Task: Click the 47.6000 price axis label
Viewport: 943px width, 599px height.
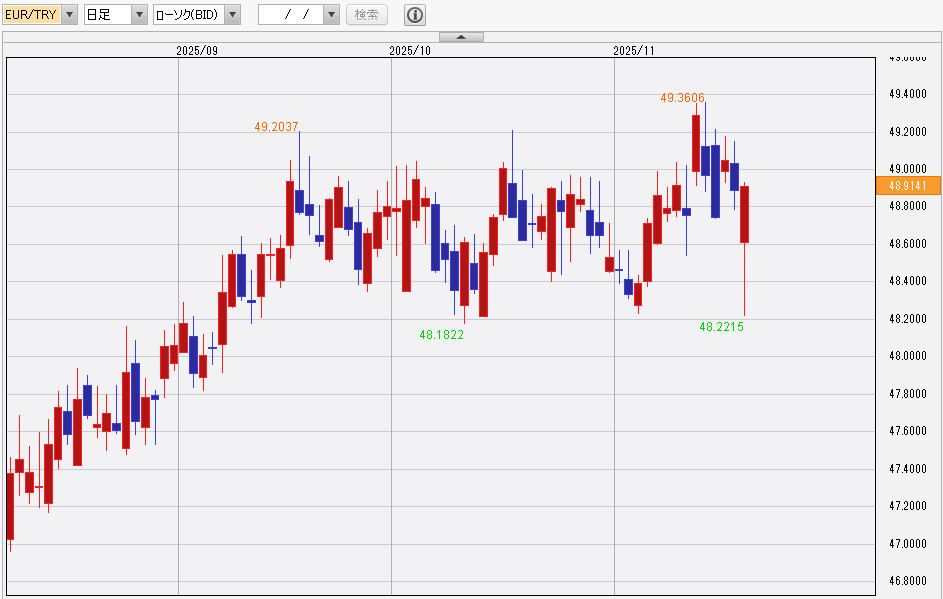Action: point(908,431)
